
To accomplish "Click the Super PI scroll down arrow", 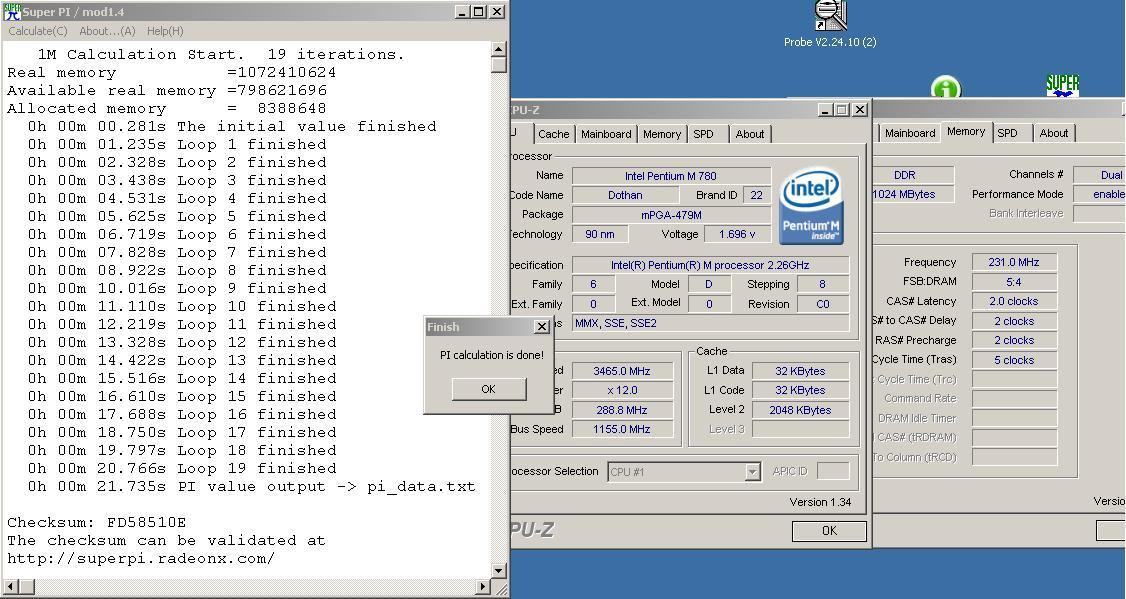I will tap(499, 570).
